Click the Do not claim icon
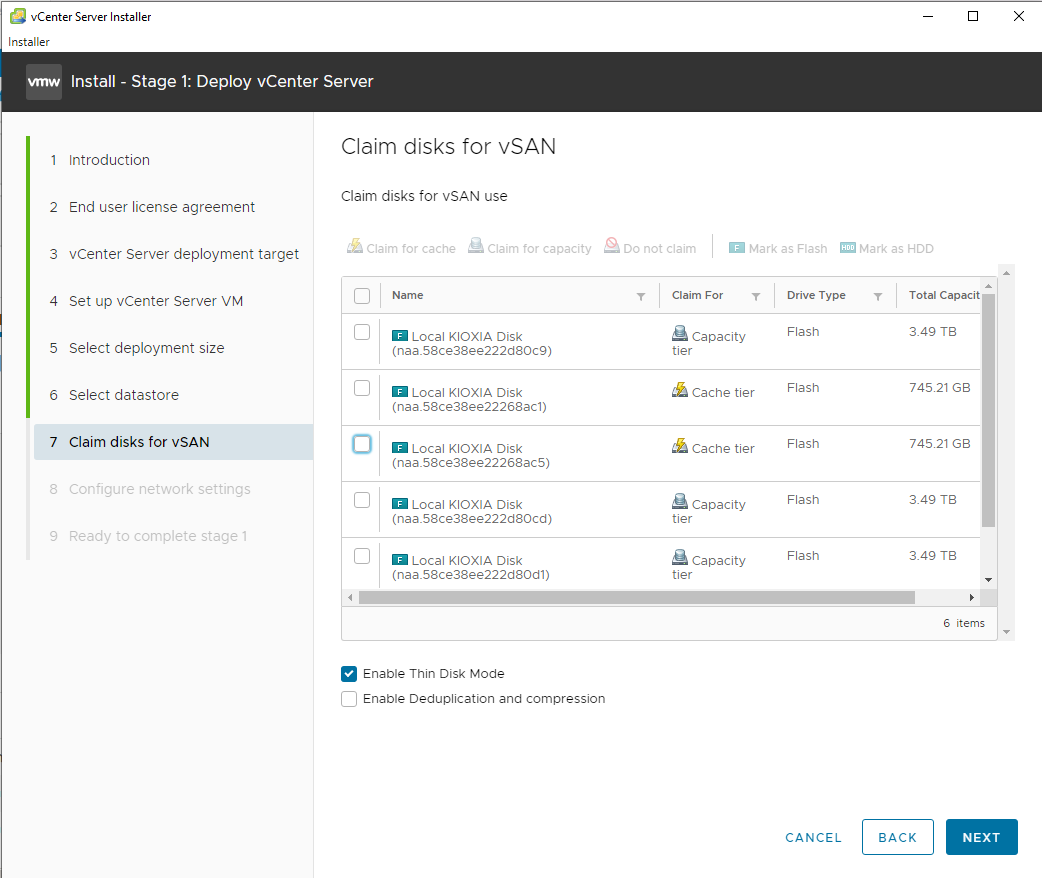1042x878 pixels. (x=611, y=246)
